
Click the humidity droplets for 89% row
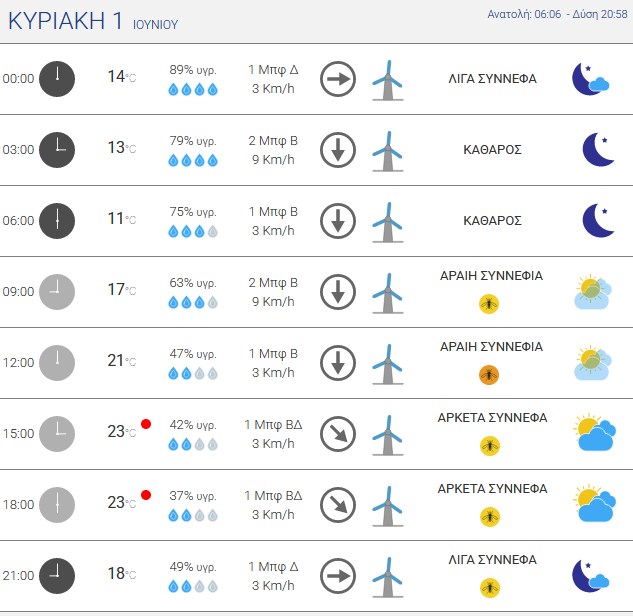pos(193,89)
